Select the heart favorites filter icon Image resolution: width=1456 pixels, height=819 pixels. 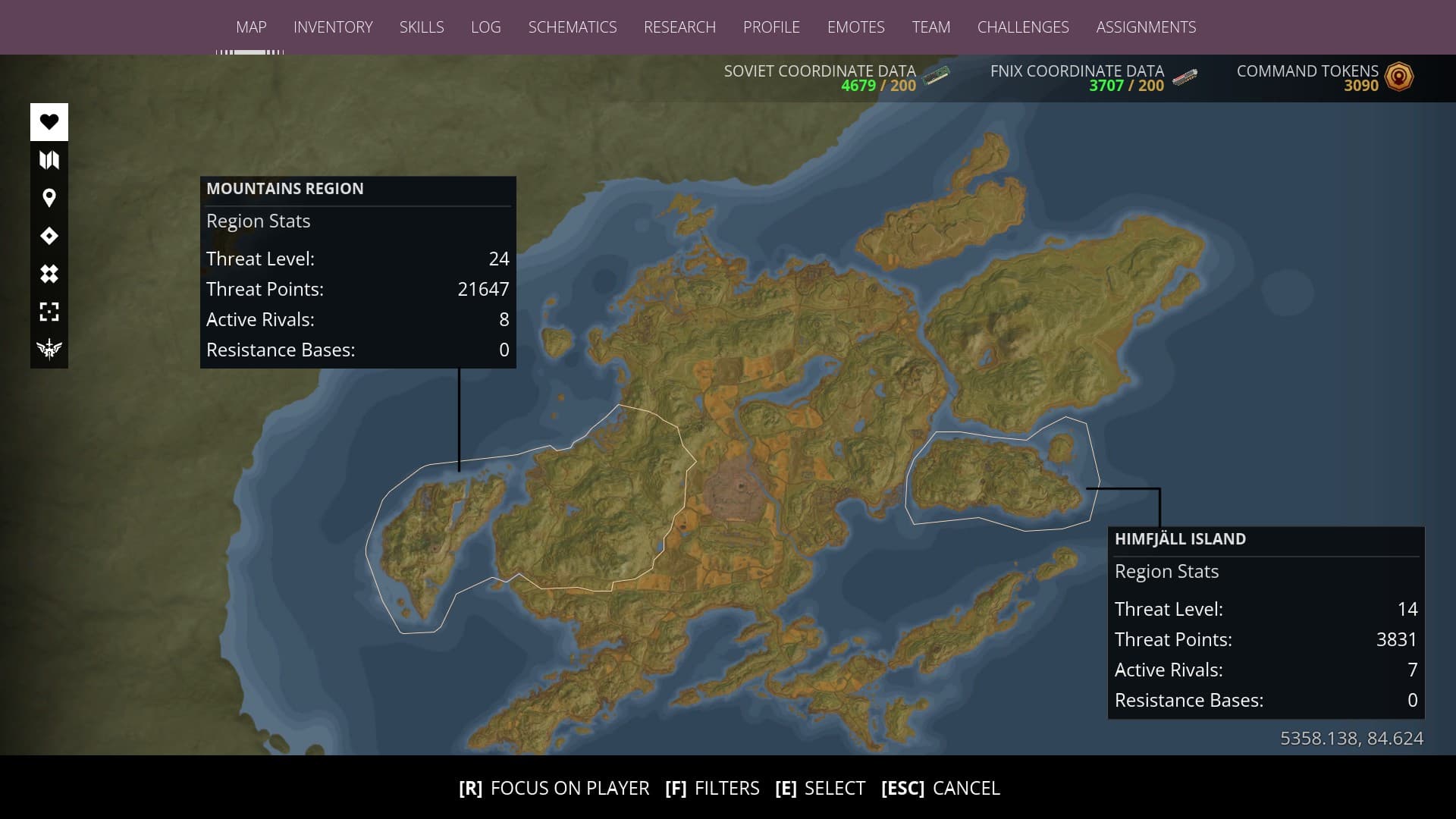click(x=49, y=122)
